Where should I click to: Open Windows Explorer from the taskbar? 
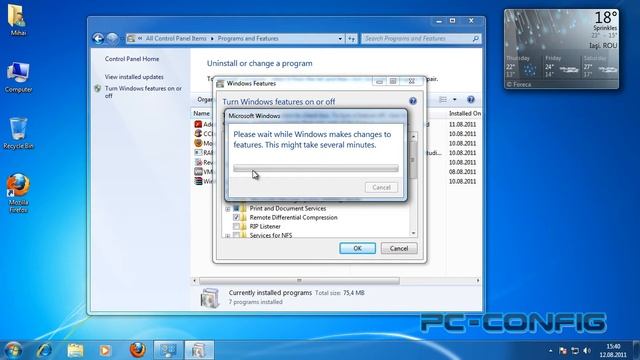[75, 350]
